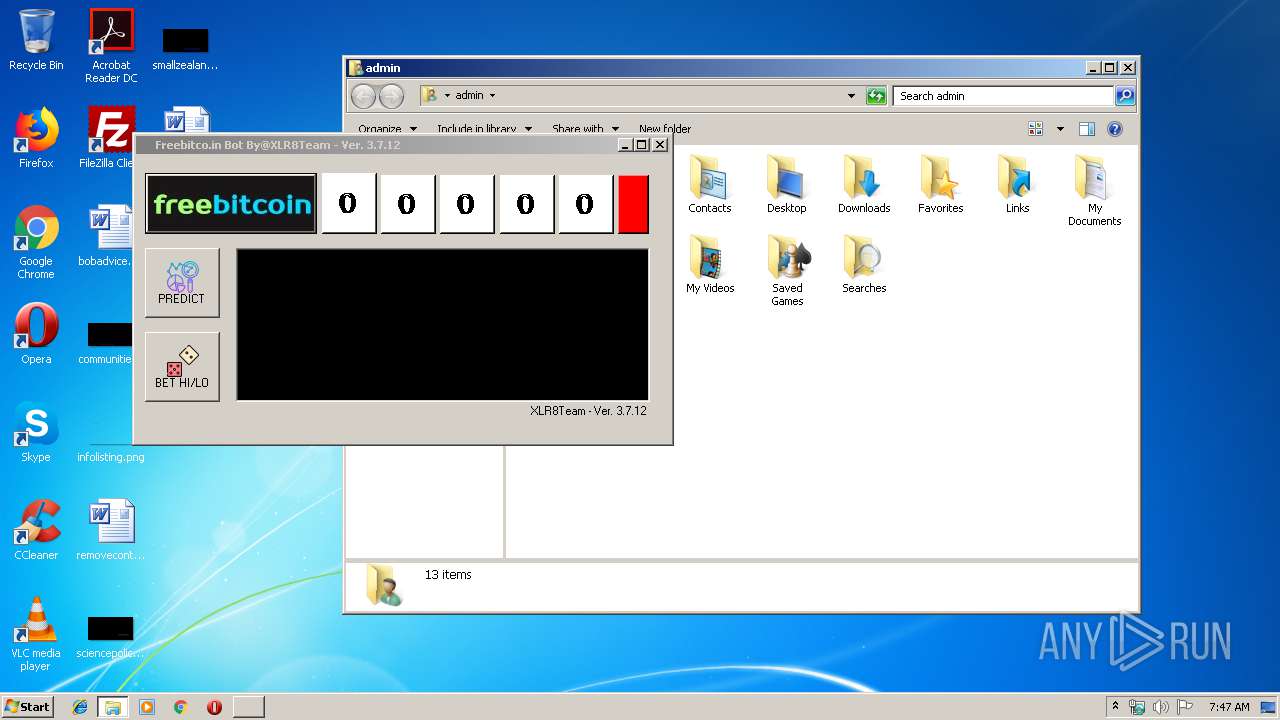Click the volume speaker tray icon
Viewport: 1280px width, 720px height.
(x=1161, y=707)
